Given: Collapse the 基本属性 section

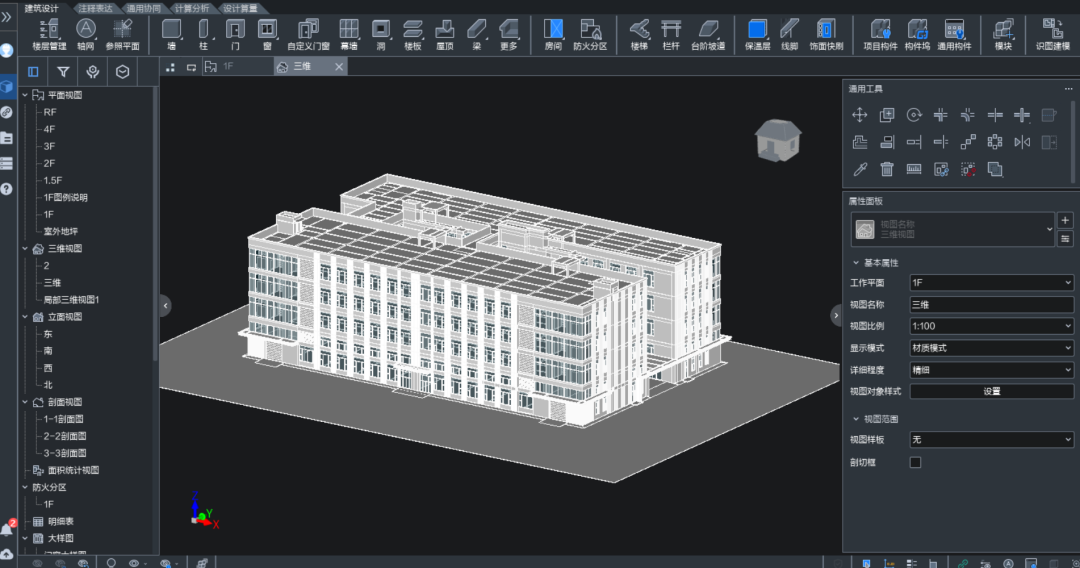Looking at the screenshot, I should 856,263.
